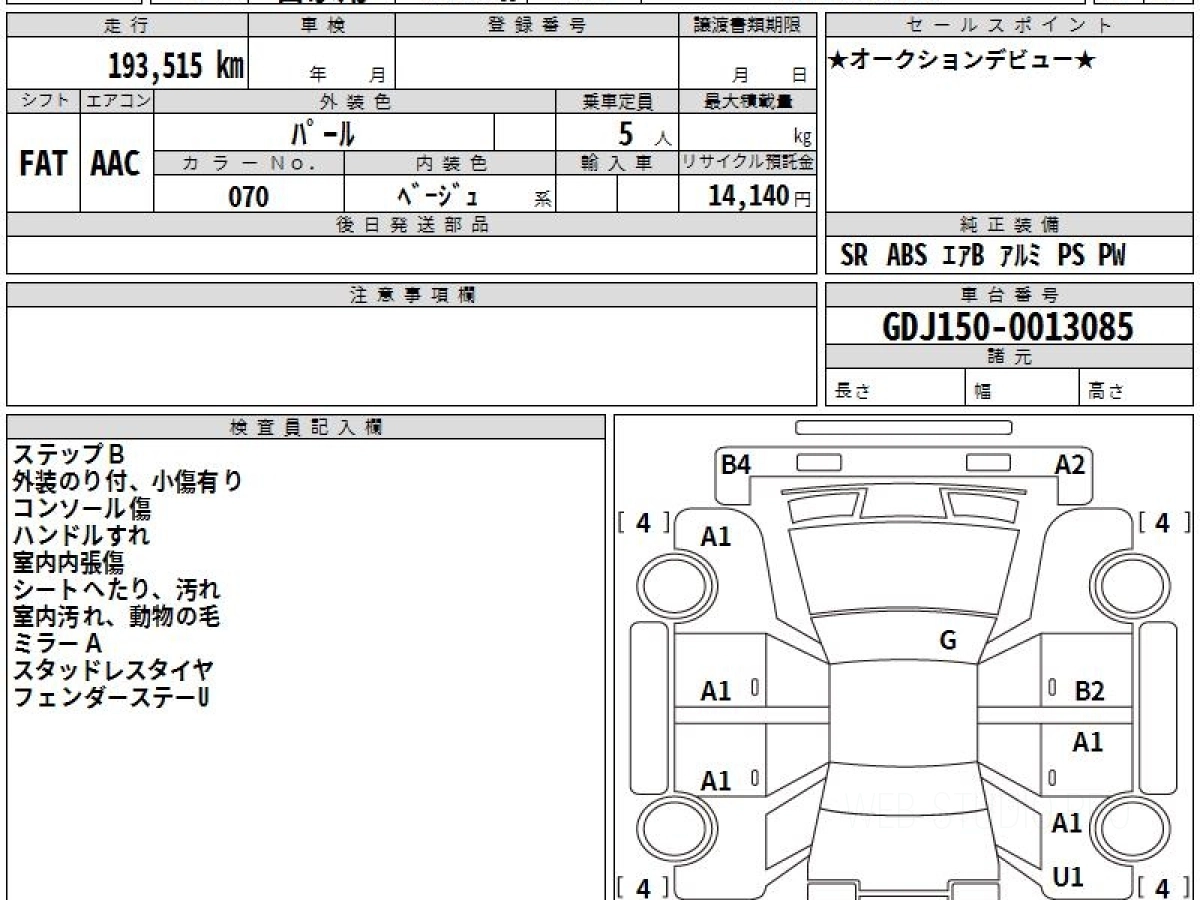Click the 長さ dimension cell

[x=896, y=388]
